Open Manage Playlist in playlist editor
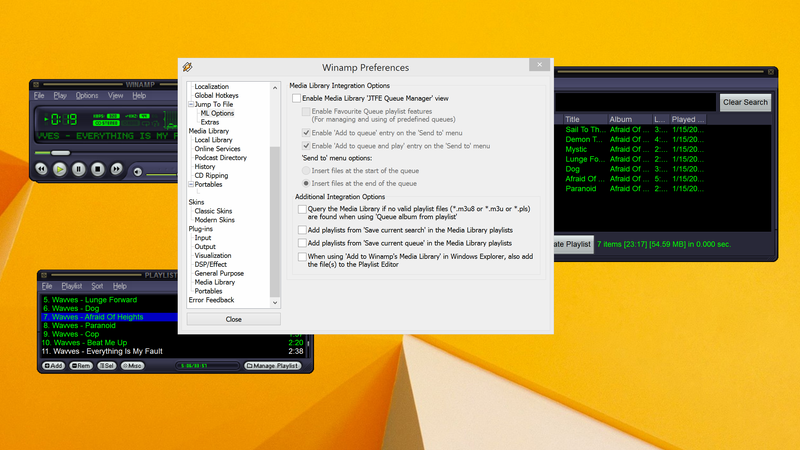This screenshot has height=450, width=800. 272,366
